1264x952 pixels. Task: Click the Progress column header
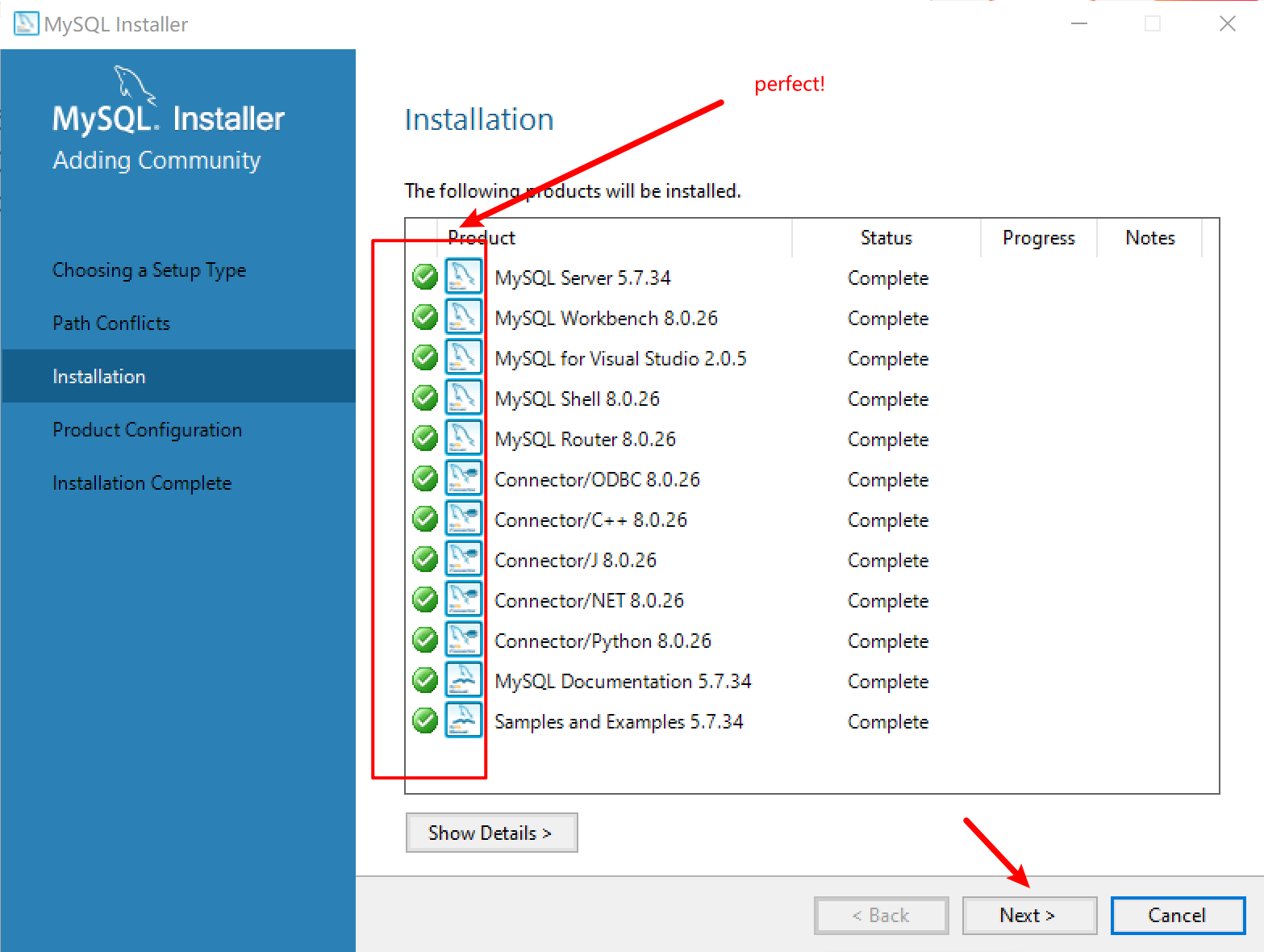(x=1039, y=238)
